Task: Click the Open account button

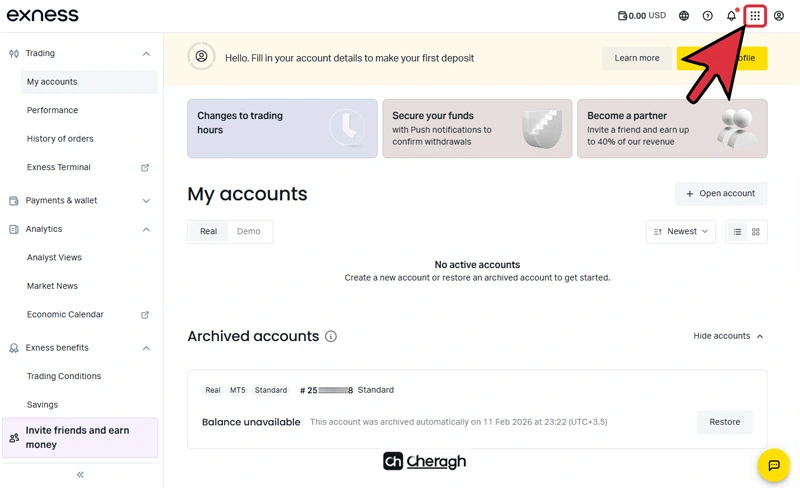Action: (721, 193)
